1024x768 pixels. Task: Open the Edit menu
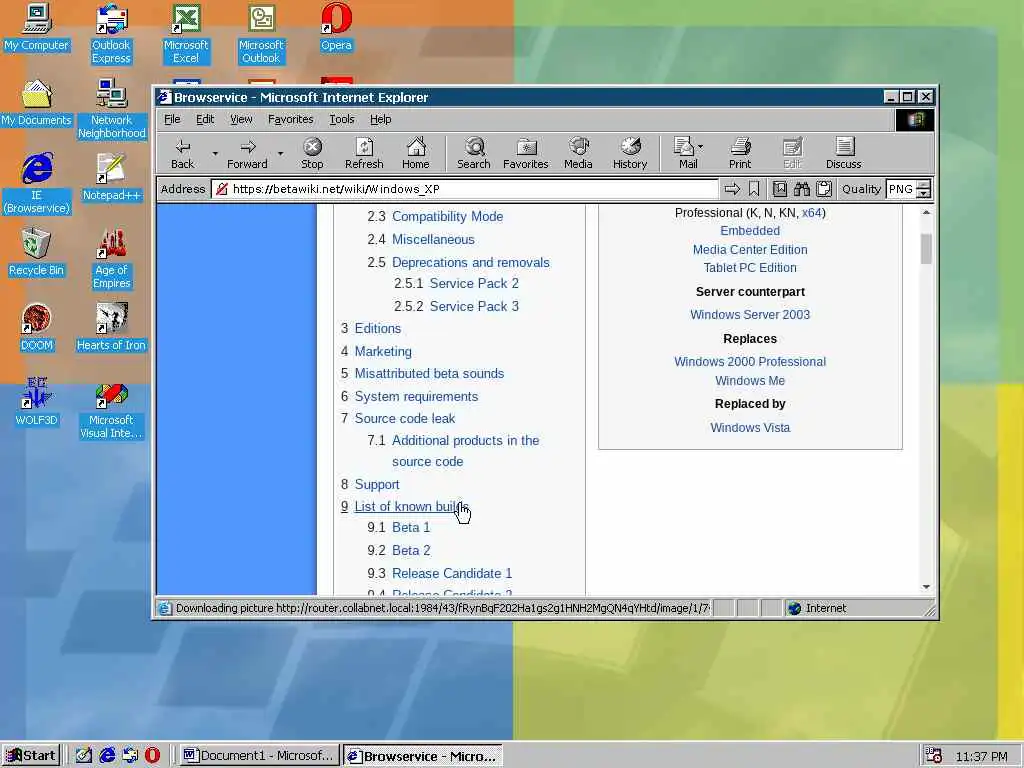[x=205, y=120]
